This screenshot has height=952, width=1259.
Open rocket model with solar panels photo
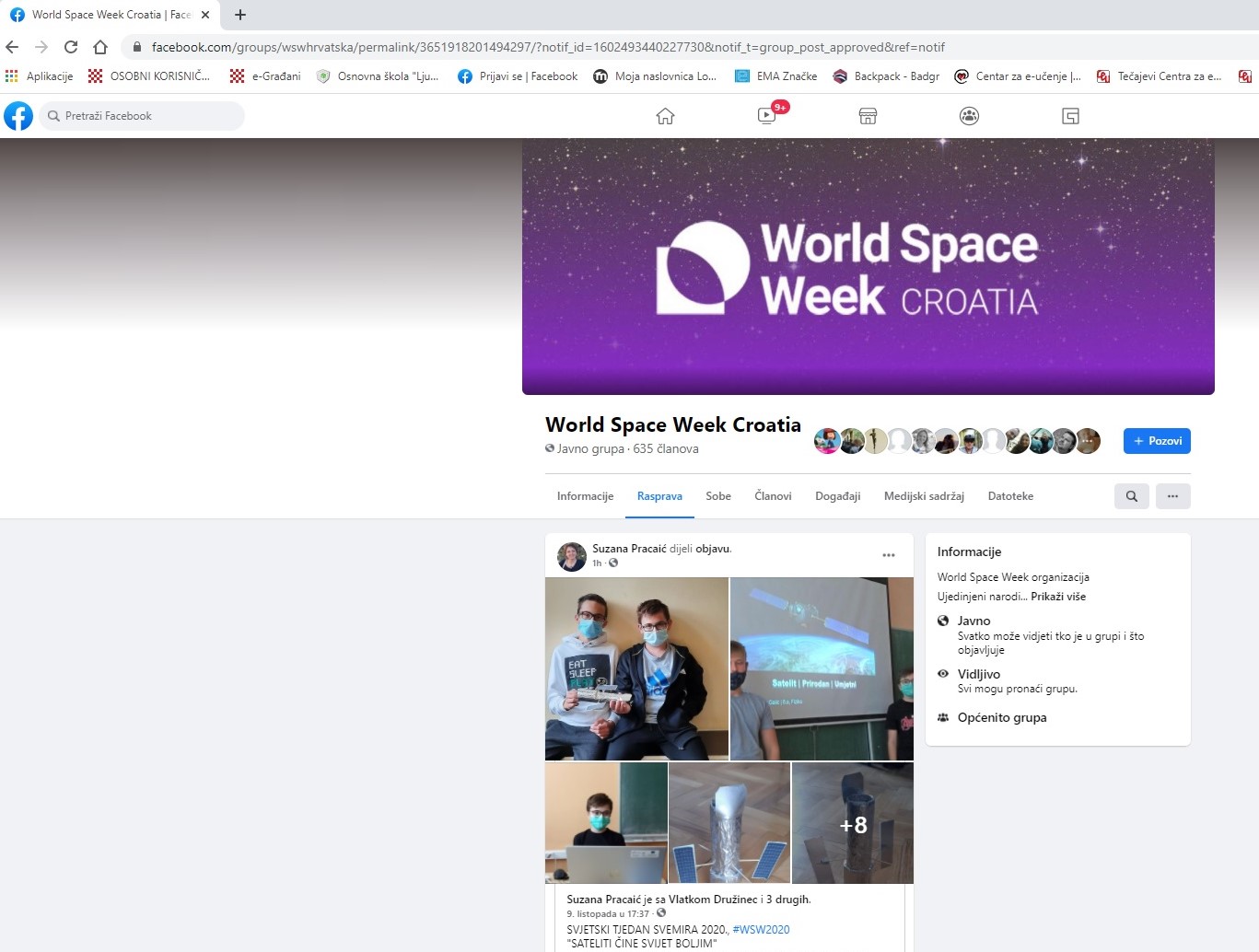(729, 823)
